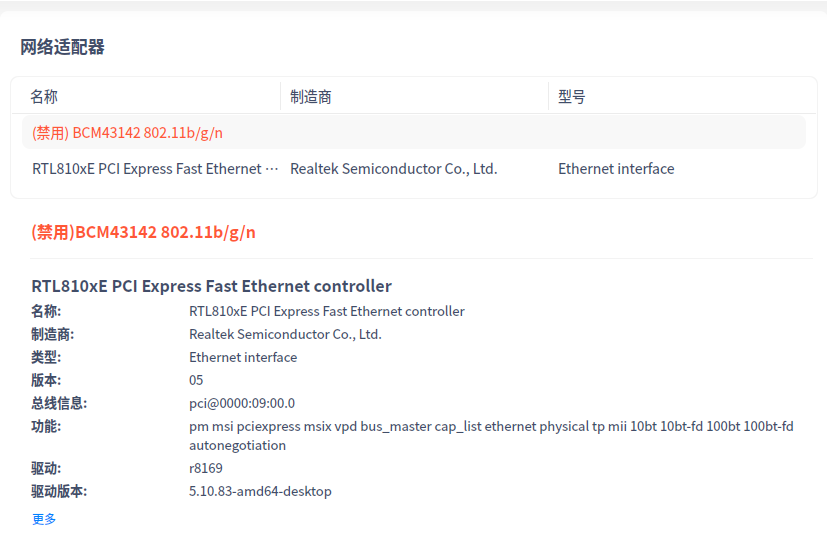The height and width of the screenshot is (546, 827).
Task: Click the orange (禁用)BCM43142 details heading
Action: (x=143, y=232)
